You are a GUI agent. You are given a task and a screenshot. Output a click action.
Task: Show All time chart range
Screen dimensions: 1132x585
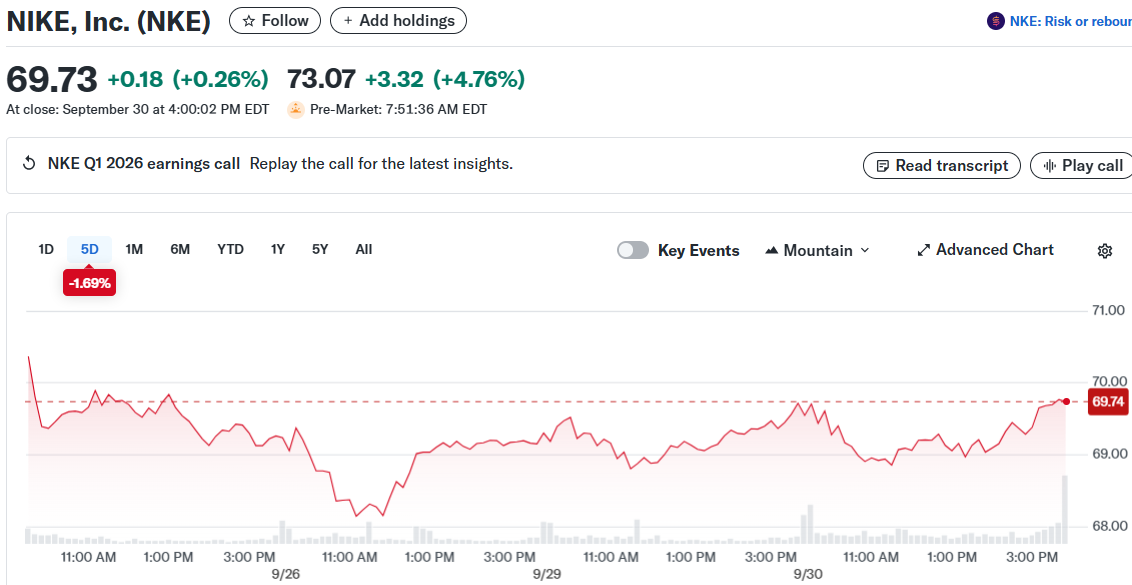(x=364, y=249)
